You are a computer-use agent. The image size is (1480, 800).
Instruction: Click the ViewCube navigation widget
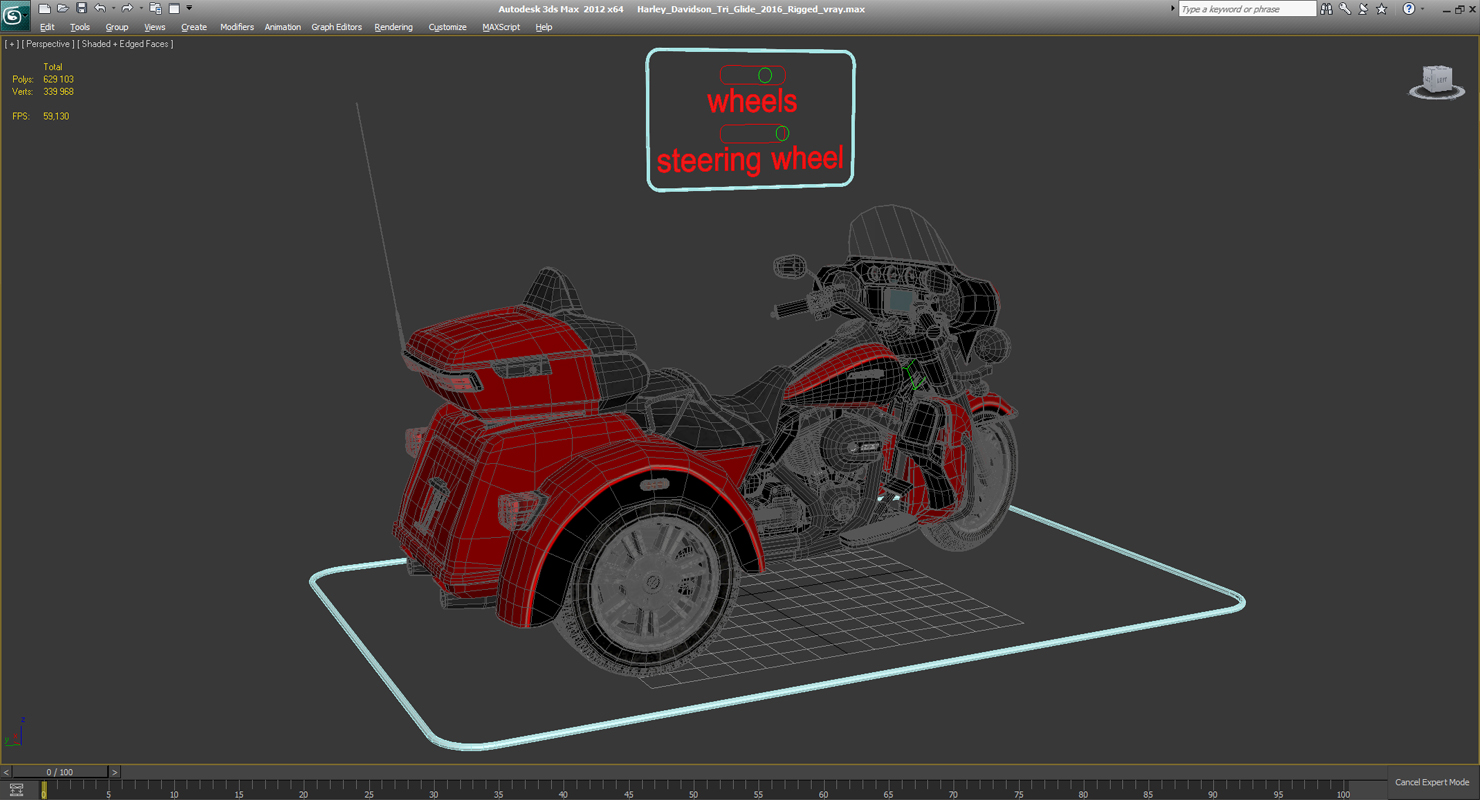(x=1437, y=82)
